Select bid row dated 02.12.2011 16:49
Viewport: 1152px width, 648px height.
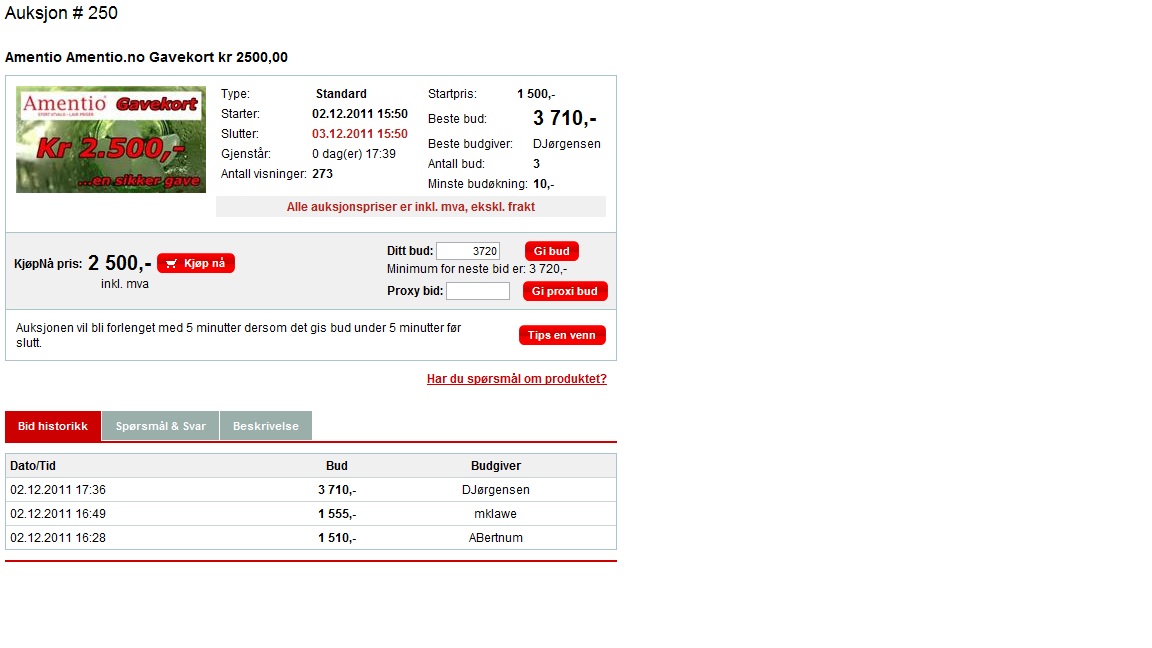pyautogui.click(x=311, y=514)
